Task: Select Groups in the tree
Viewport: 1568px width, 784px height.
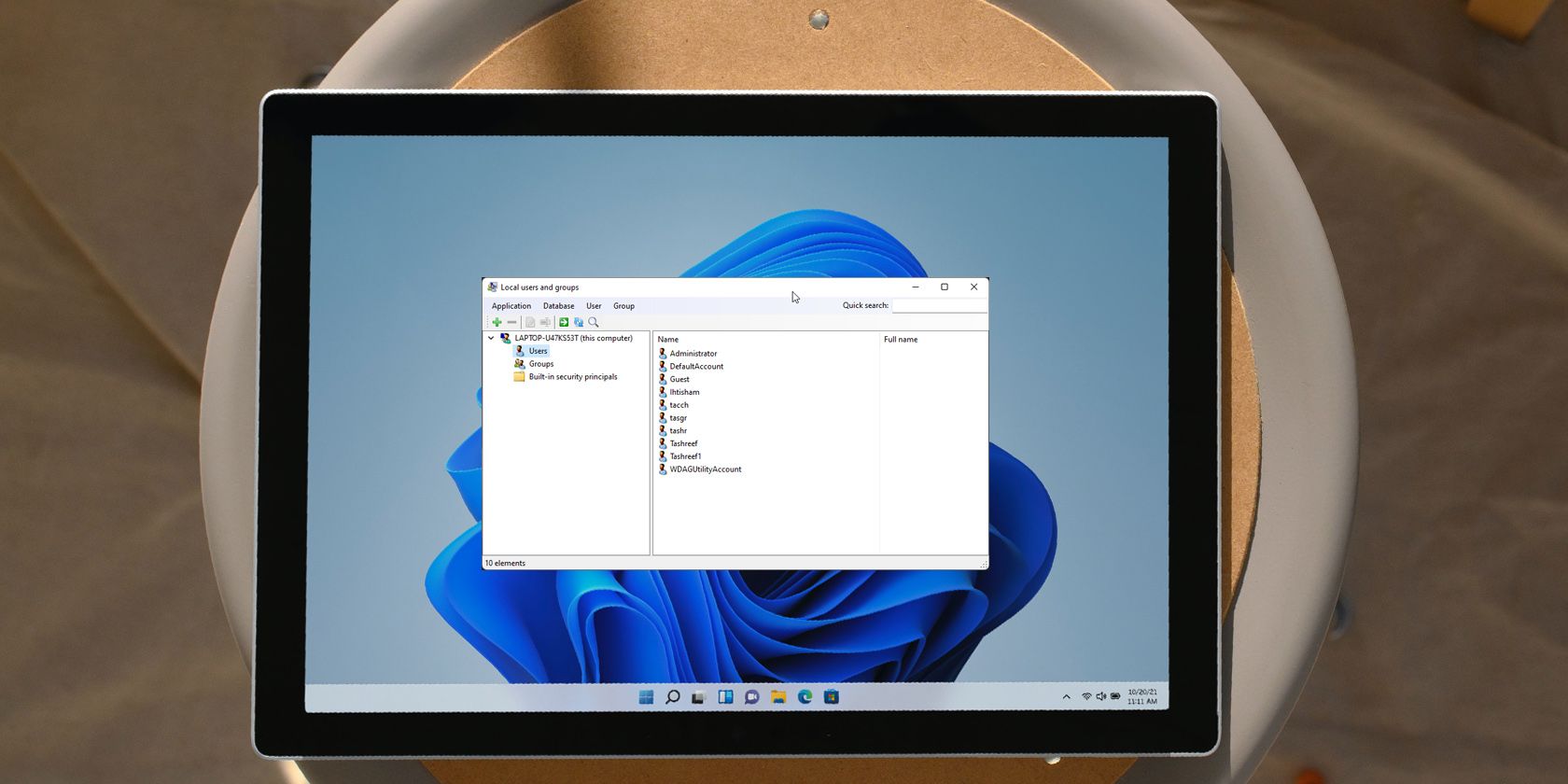Action: pyautogui.click(x=540, y=364)
